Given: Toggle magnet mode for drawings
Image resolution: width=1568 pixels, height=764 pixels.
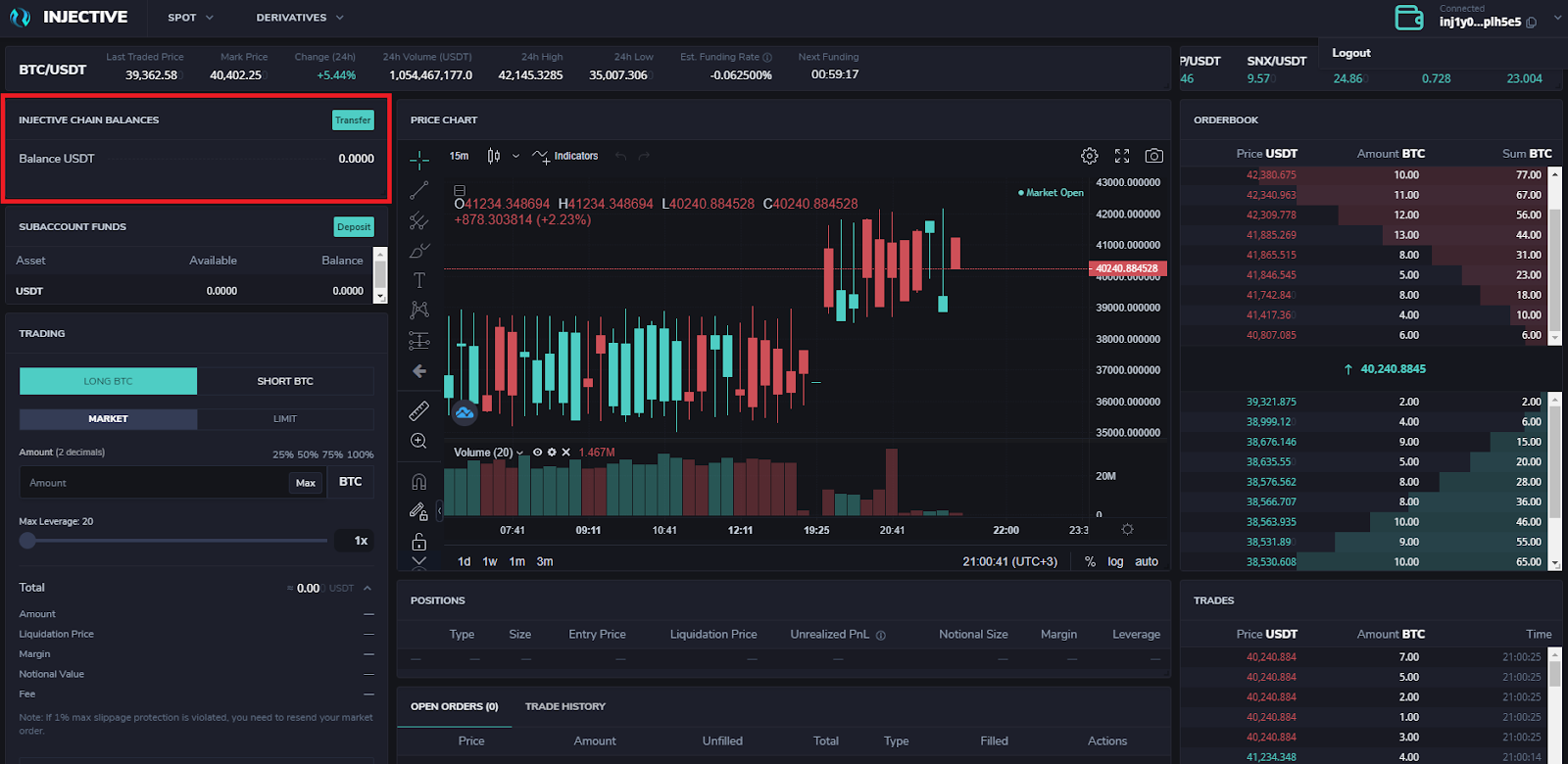Looking at the screenshot, I should 419,481.
